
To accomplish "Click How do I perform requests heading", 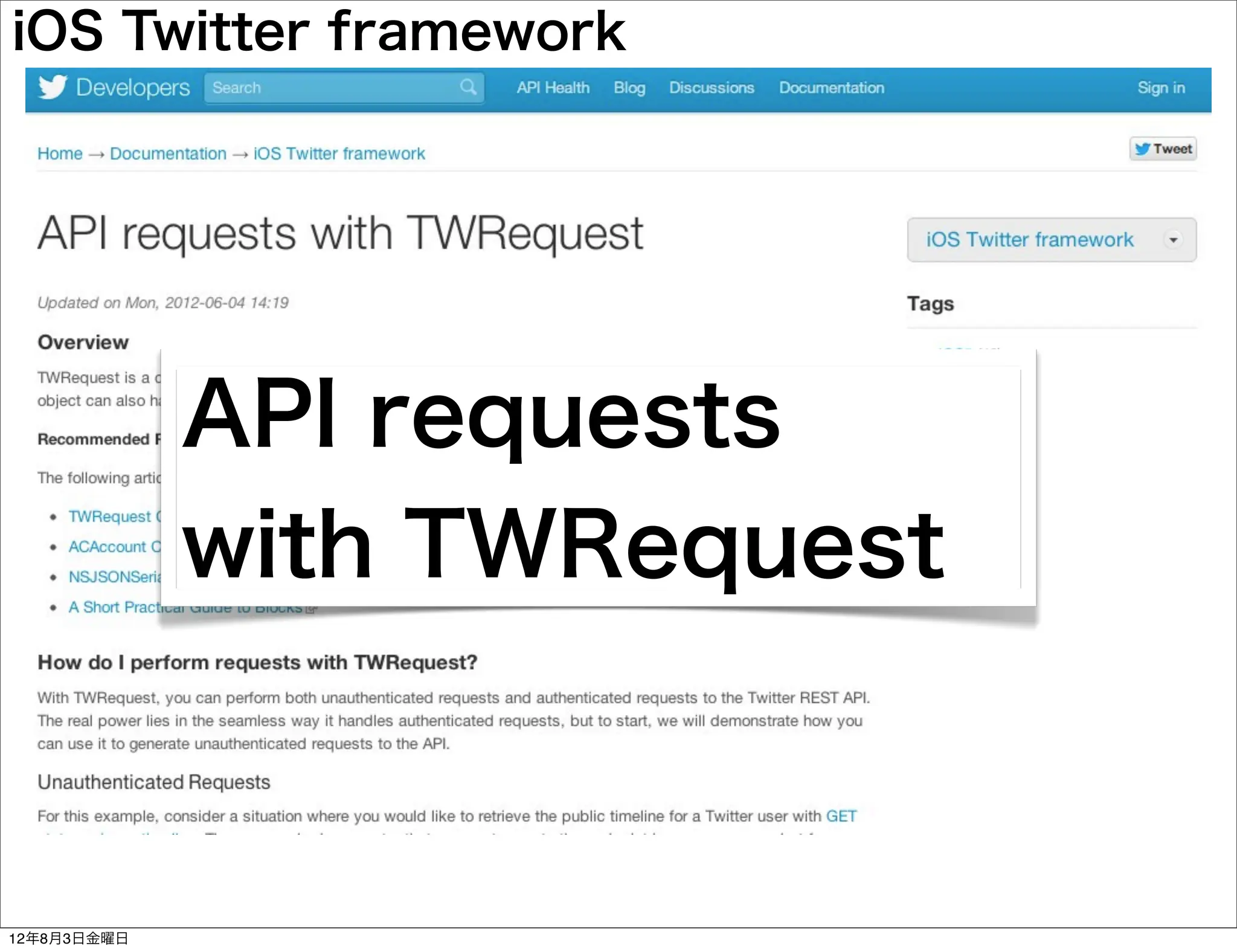I will 257,663.
